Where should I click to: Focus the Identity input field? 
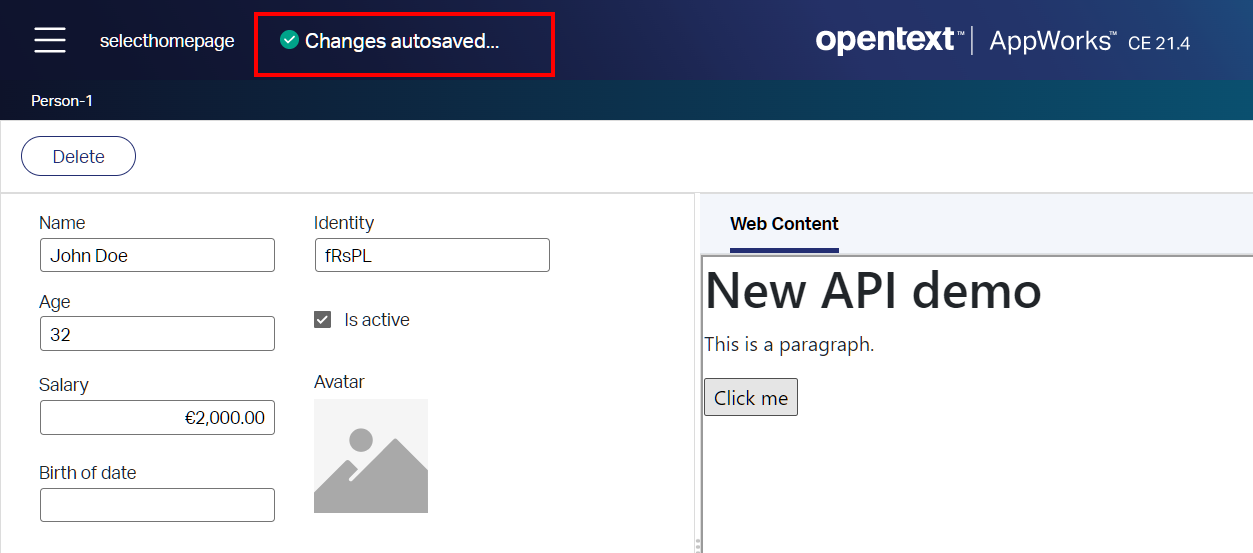[x=432, y=255]
